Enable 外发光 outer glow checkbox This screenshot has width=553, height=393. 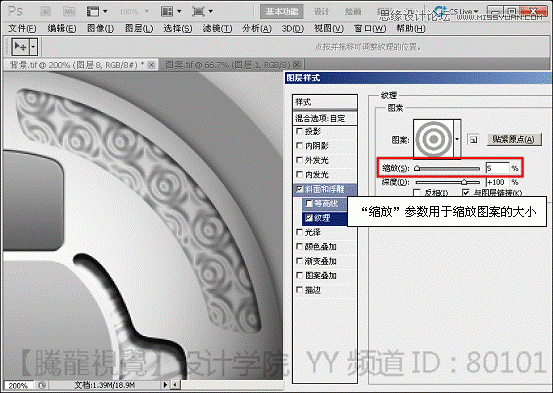[299, 160]
